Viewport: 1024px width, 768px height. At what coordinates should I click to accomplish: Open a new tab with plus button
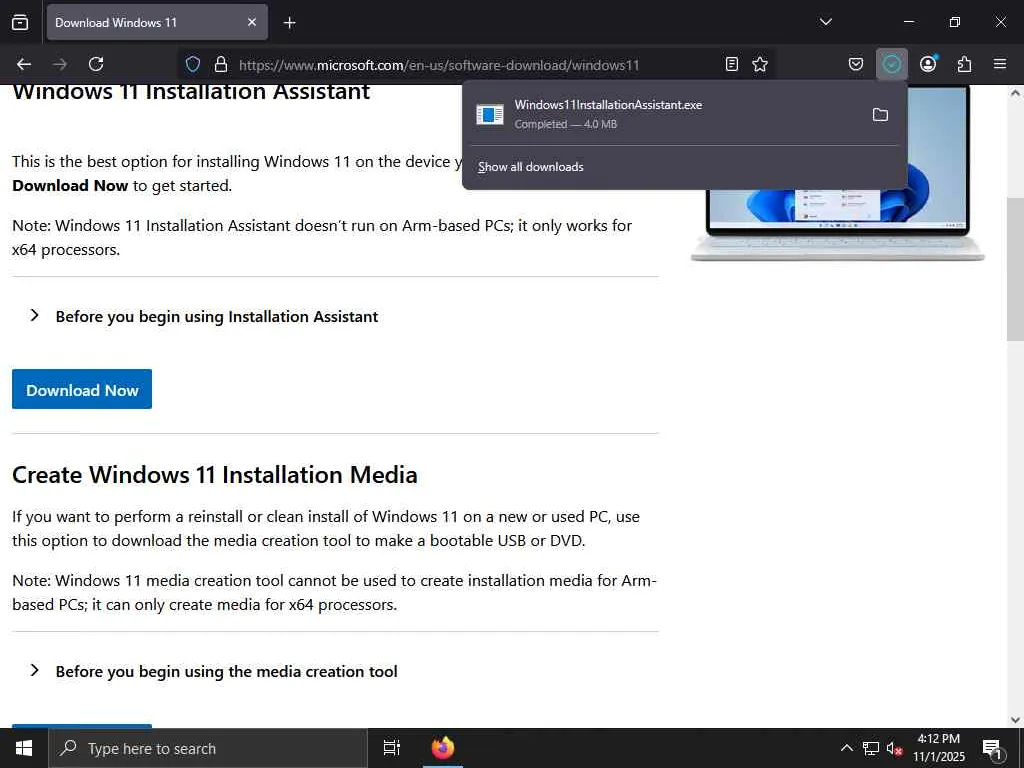point(289,23)
